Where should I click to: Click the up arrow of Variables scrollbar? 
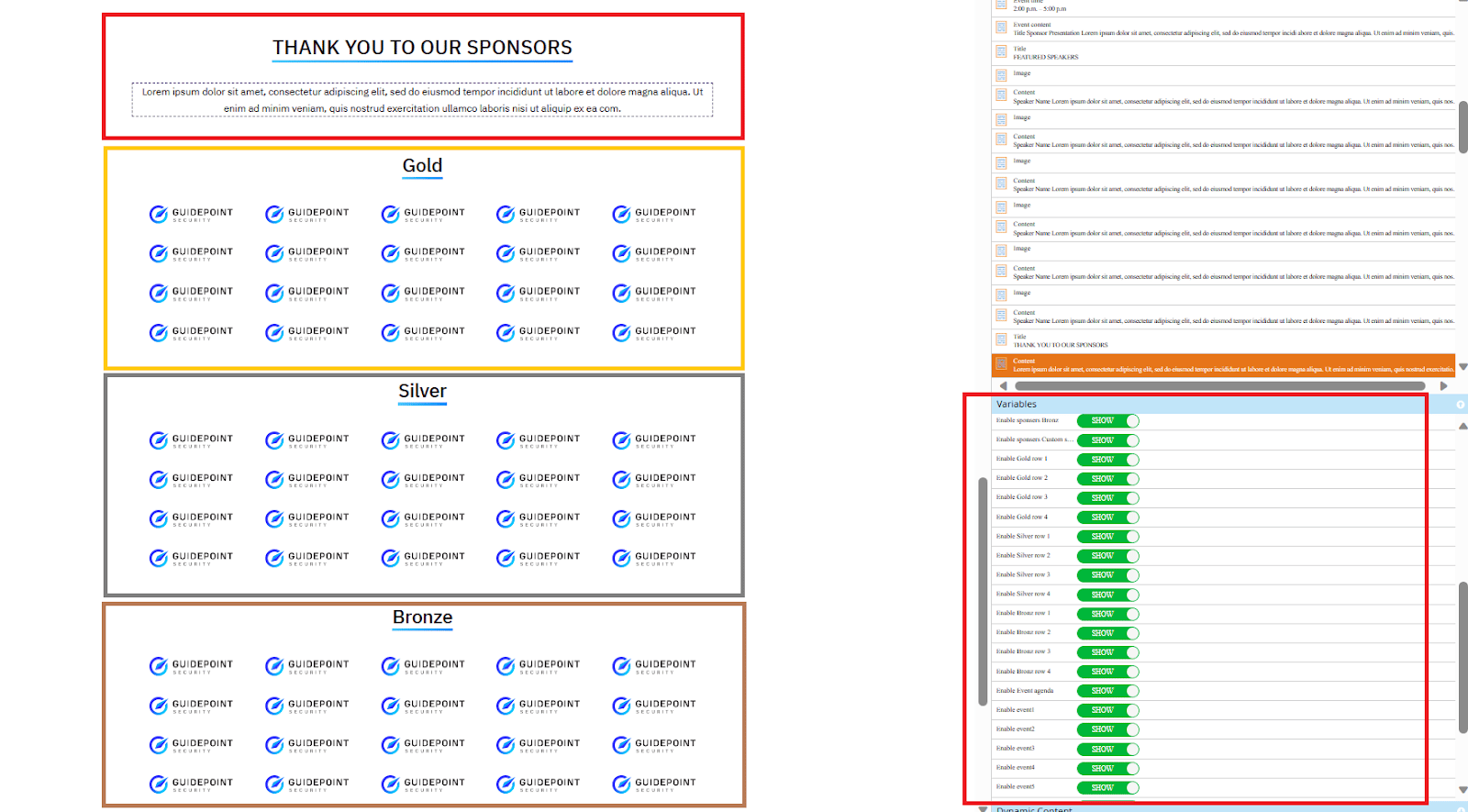point(1462,426)
